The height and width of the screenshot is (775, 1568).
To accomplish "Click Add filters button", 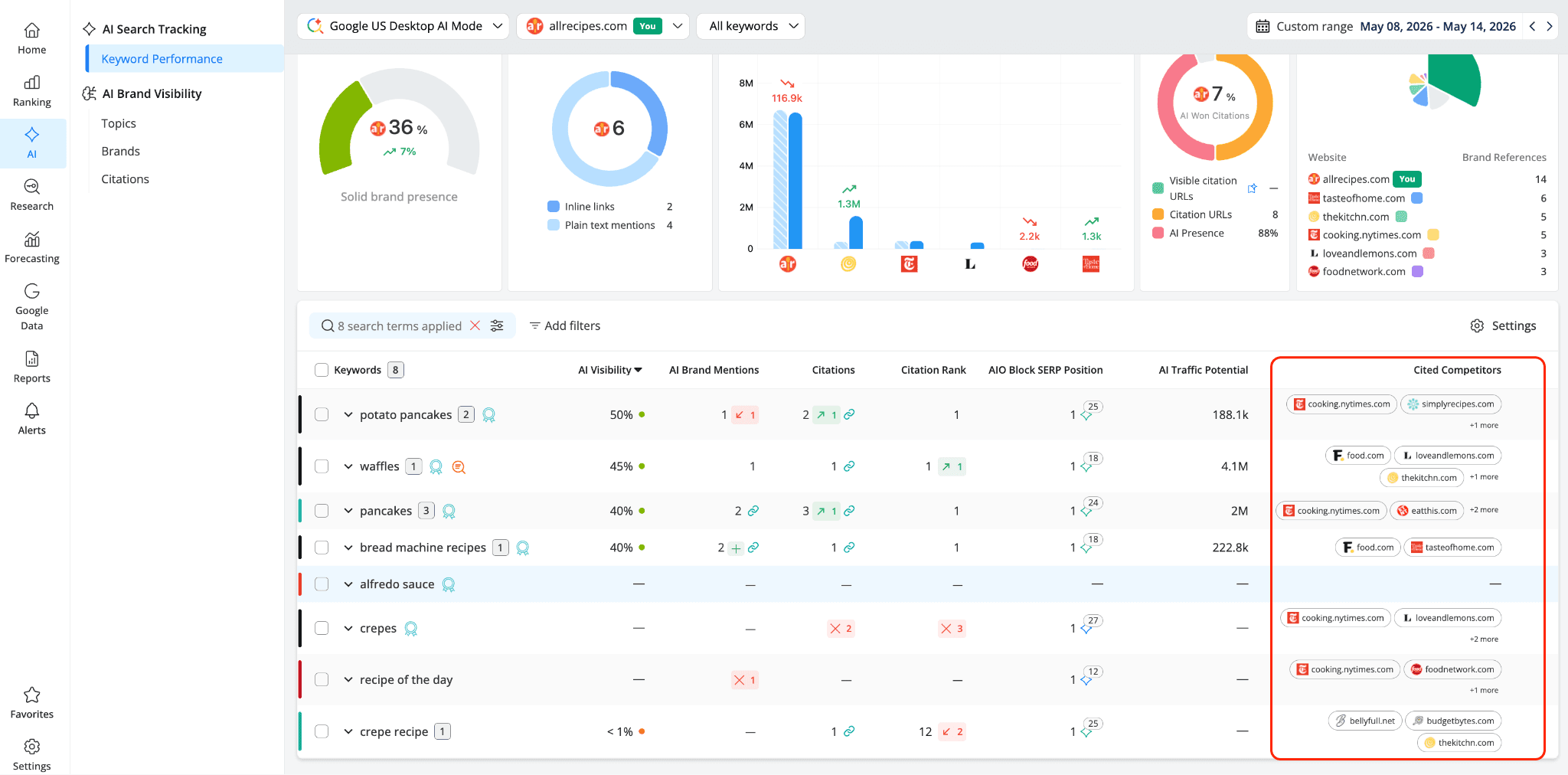I will click(565, 325).
